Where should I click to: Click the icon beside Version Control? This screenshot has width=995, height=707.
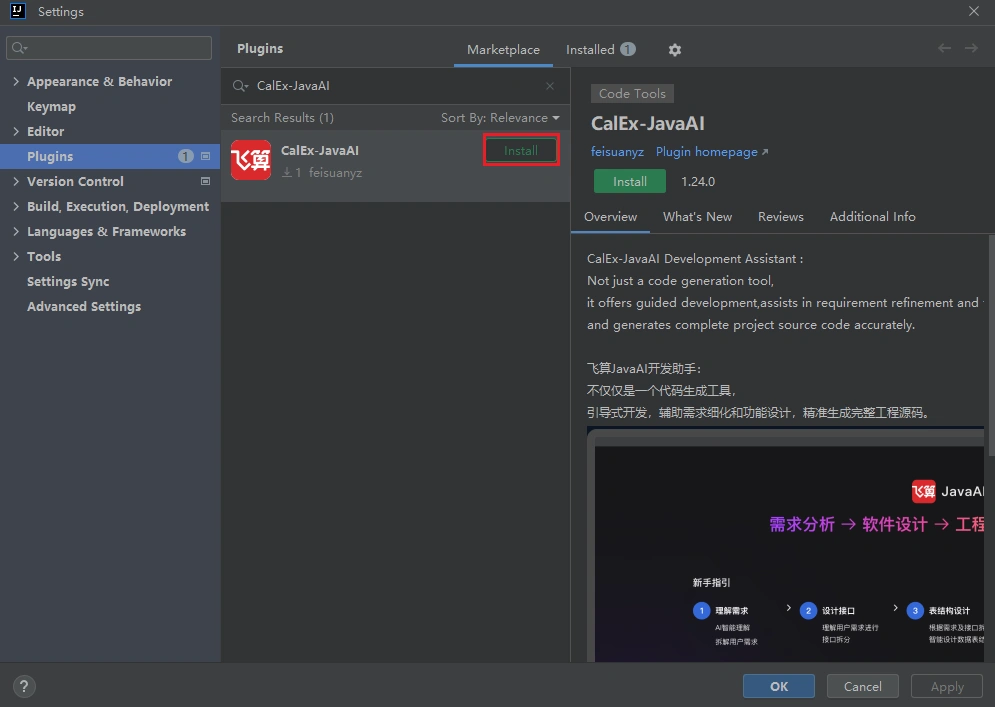click(x=205, y=182)
